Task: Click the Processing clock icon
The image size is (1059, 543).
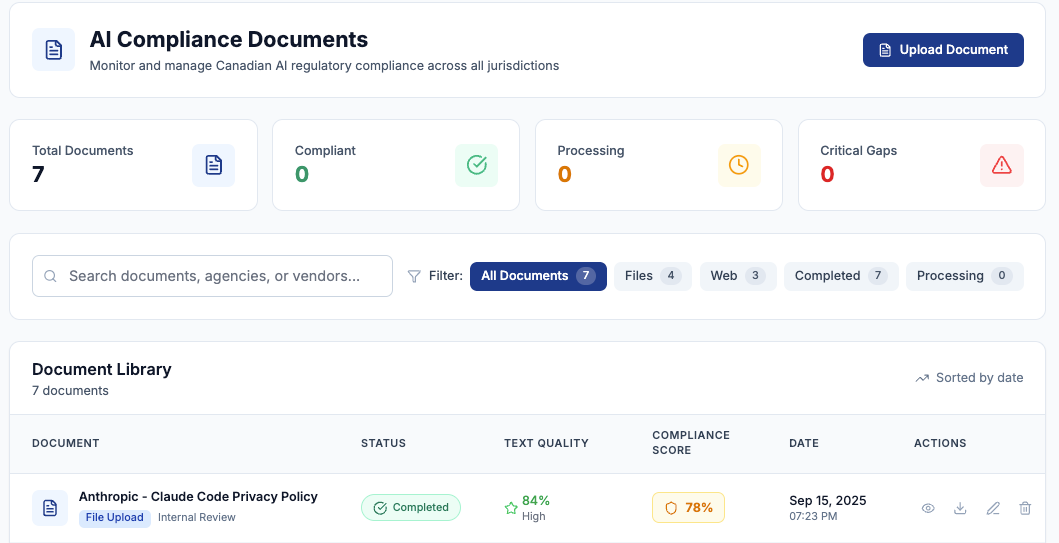Action: point(739,165)
